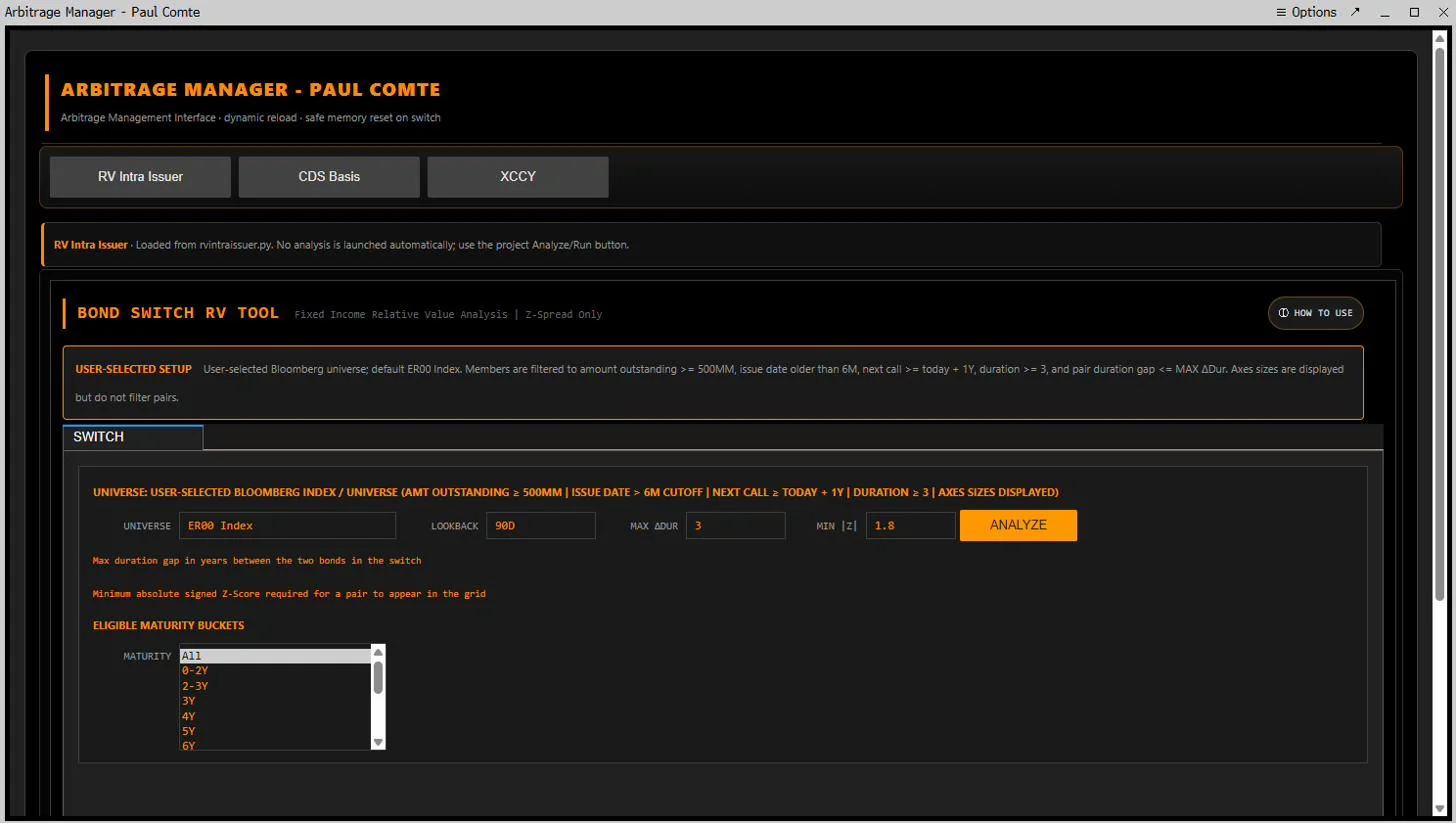Close the Arbitrage Manager window
Image resolution: width=1456 pixels, height=840 pixels.
pos(1442,12)
